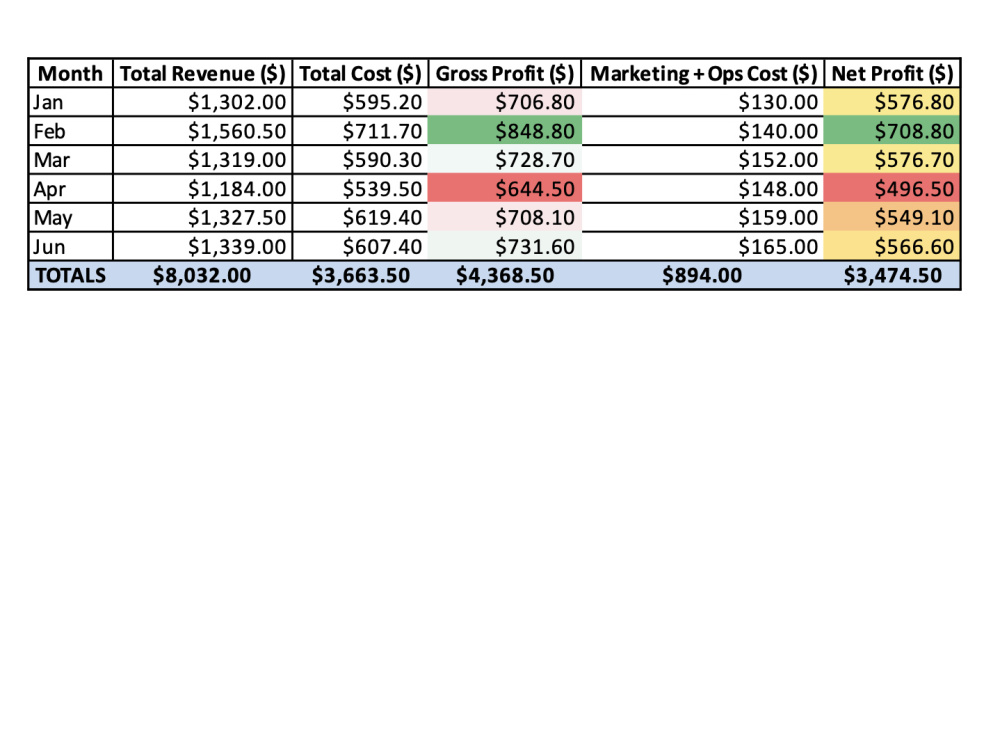Image resolution: width=1000 pixels, height=750 pixels.
Task: Click the TOTALS row label
Action: [x=71, y=275]
